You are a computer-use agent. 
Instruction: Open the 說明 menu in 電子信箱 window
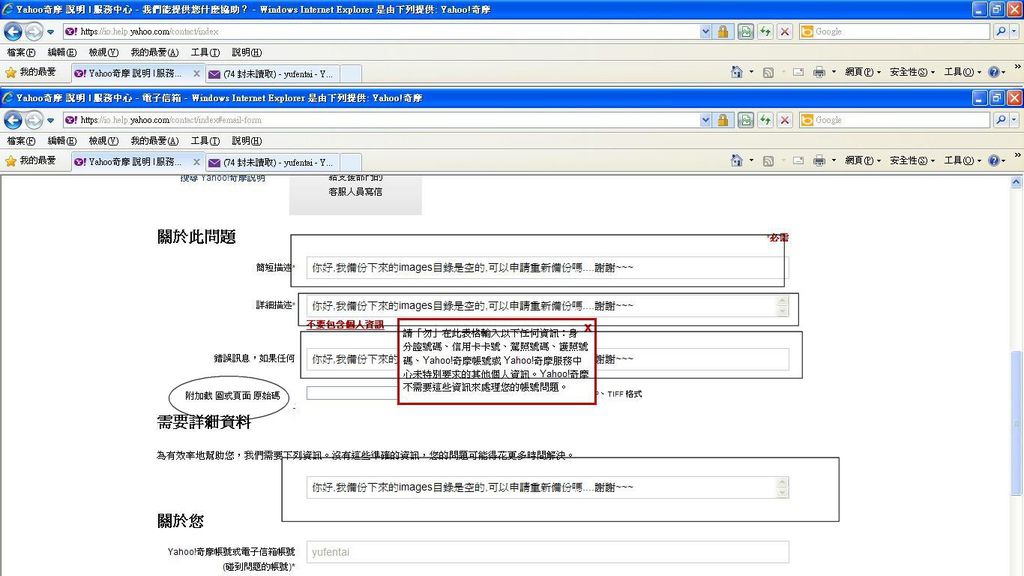247,141
